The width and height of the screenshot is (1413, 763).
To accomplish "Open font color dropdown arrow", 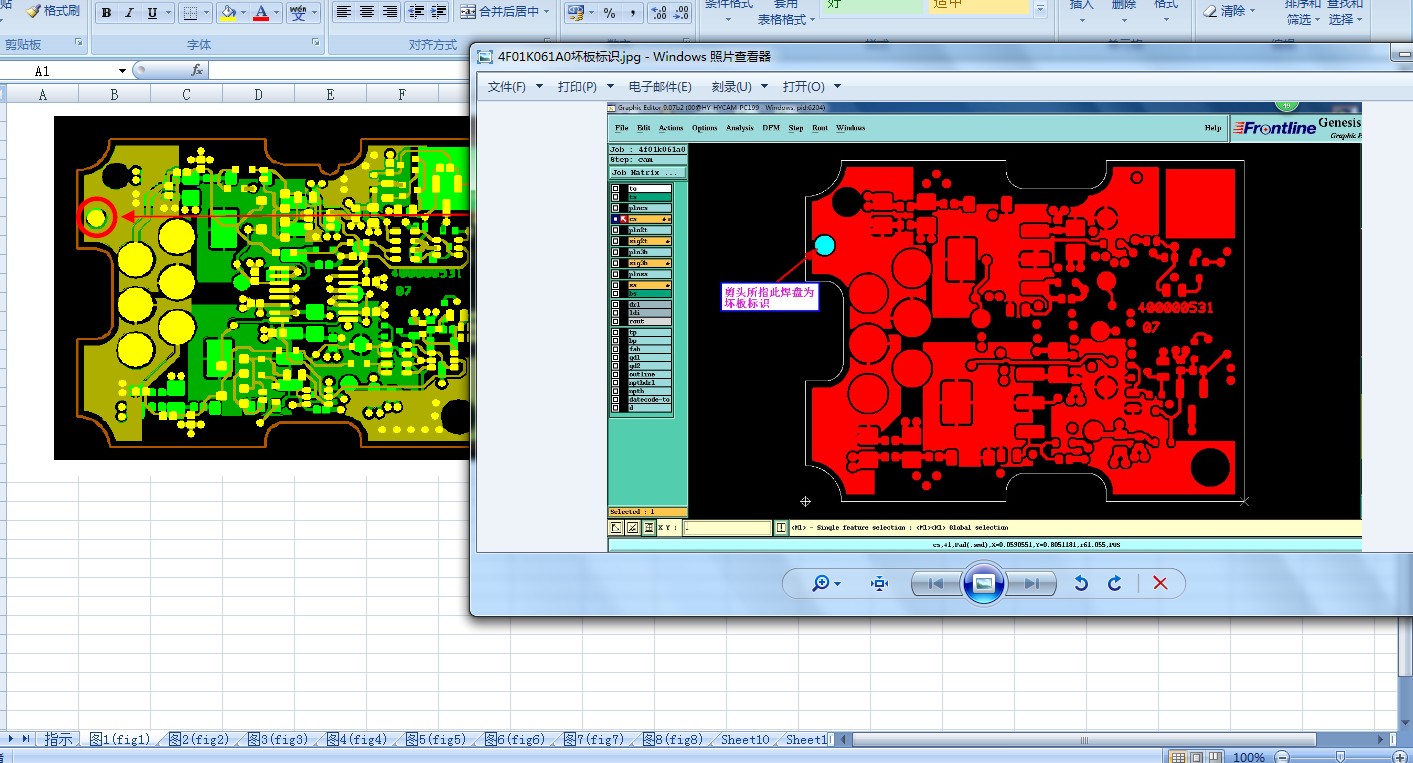I will pyautogui.click(x=277, y=13).
